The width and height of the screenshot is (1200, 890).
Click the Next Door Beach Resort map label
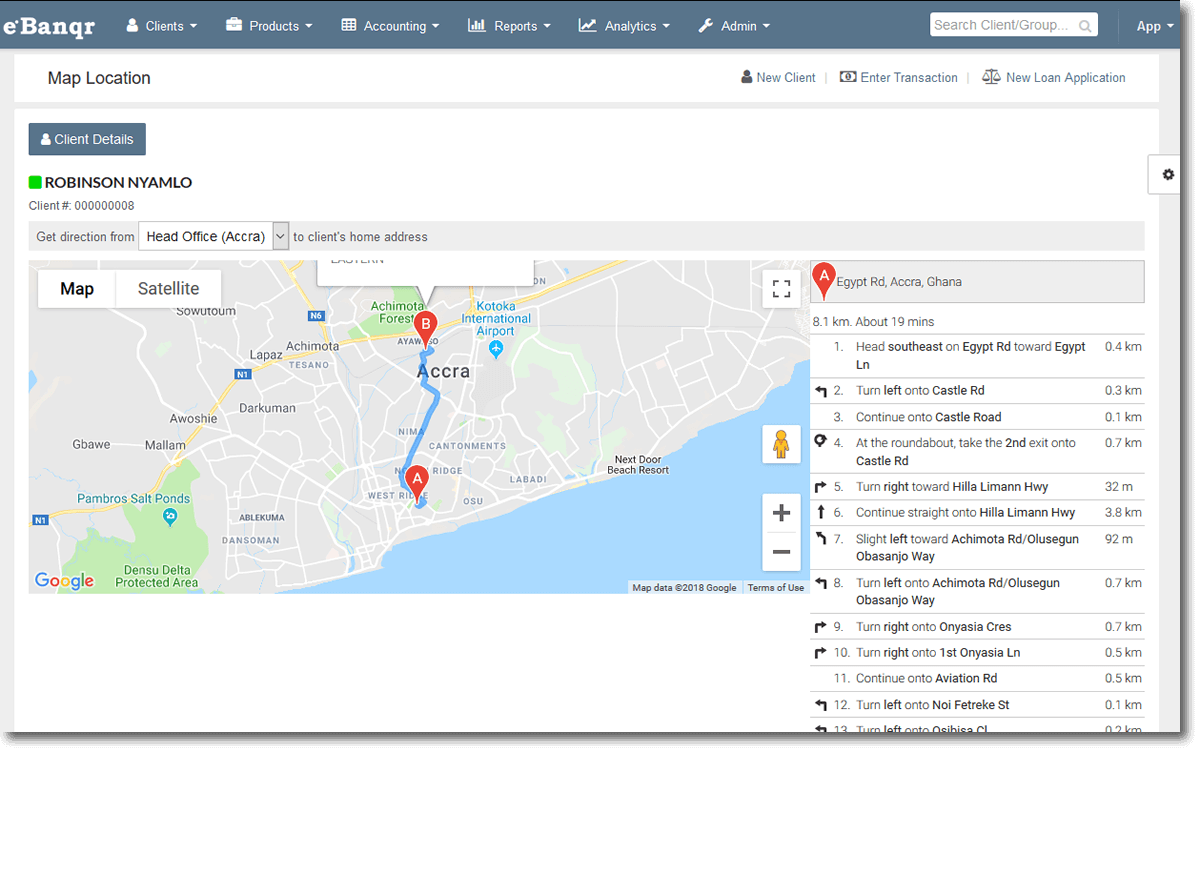(638, 465)
